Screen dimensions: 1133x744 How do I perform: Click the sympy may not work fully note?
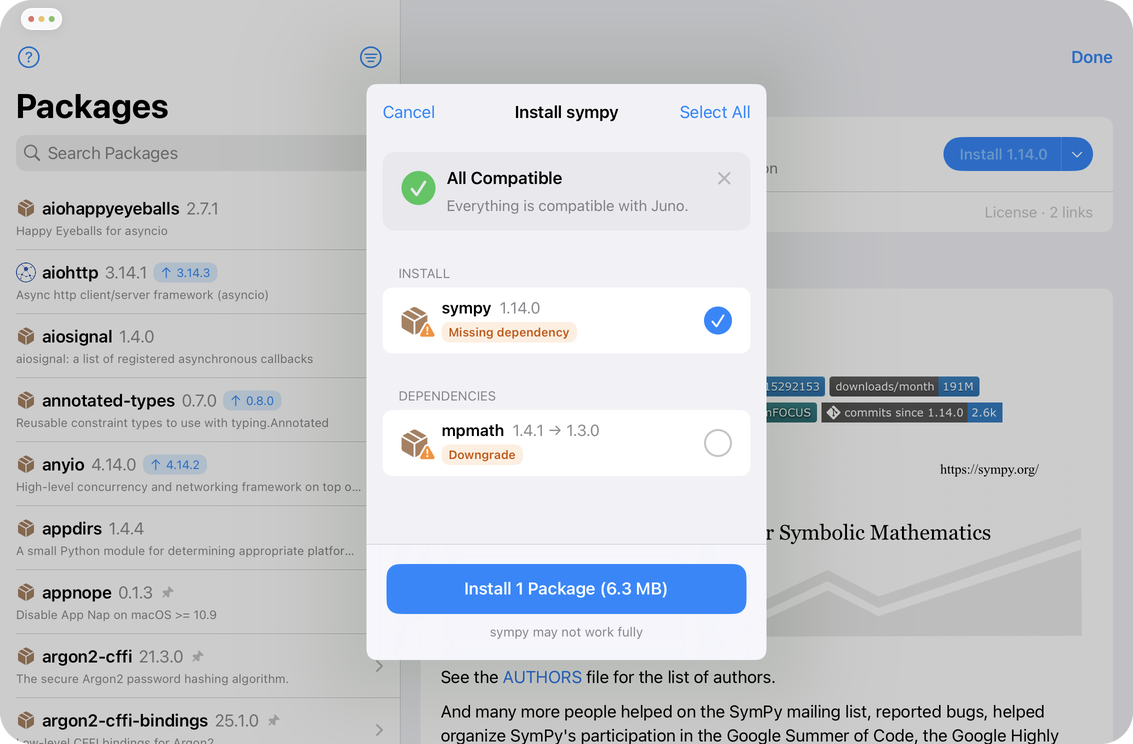pyautogui.click(x=566, y=632)
